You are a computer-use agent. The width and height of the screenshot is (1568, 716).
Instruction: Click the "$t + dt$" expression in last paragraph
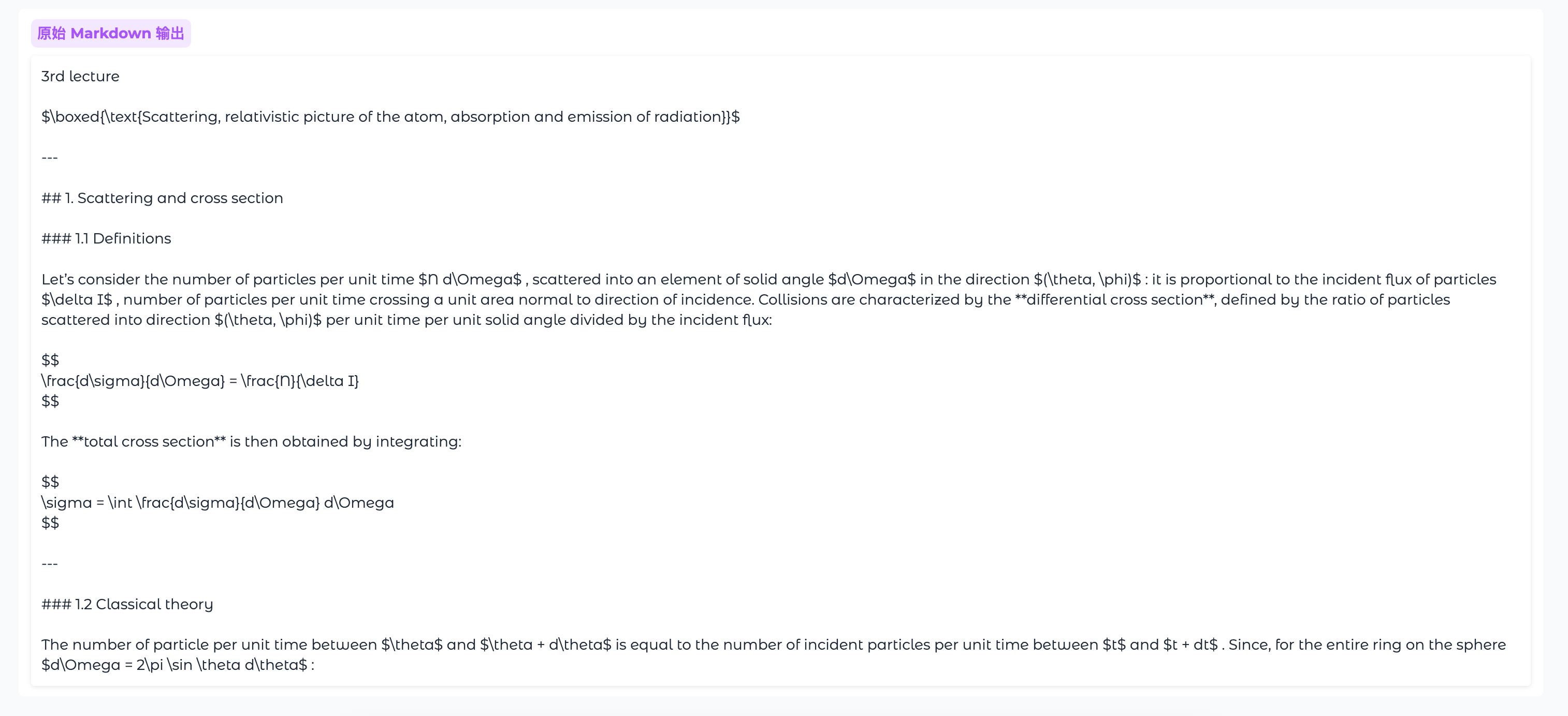[1190, 645]
